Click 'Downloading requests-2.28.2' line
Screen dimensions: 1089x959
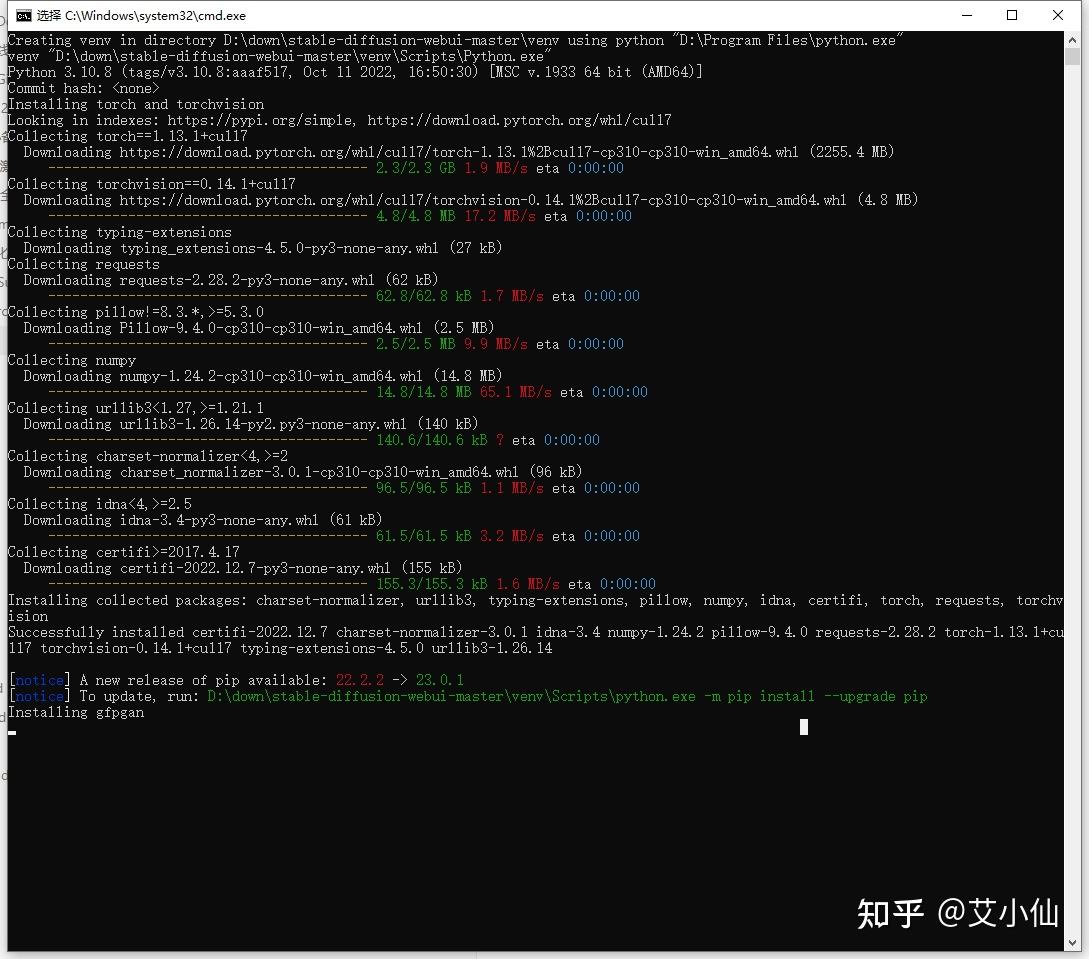pyautogui.click(x=231, y=280)
